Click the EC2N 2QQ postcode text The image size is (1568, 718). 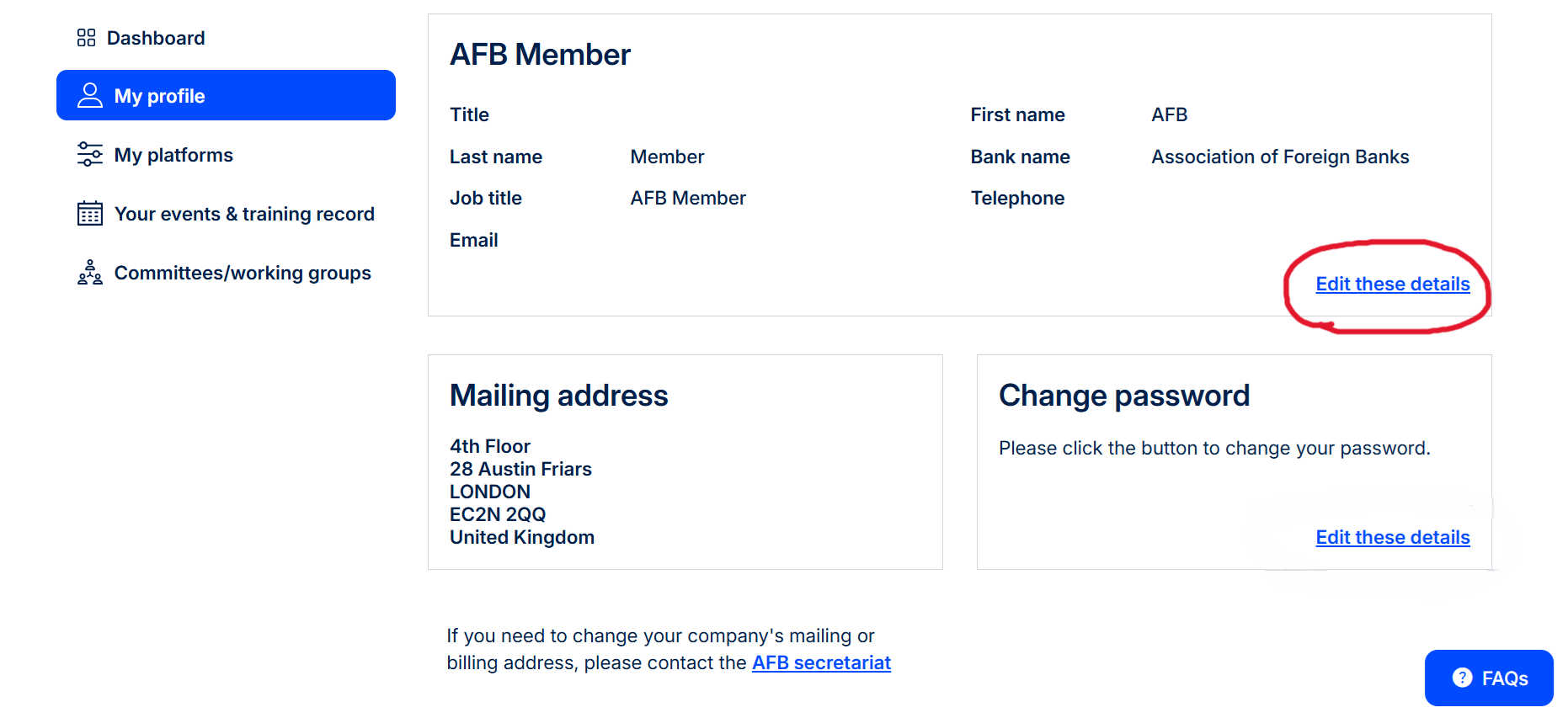498,514
